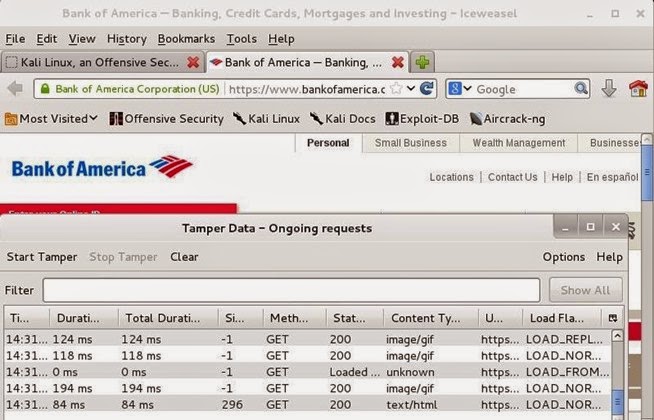The width and height of the screenshot is (654, 420).
Task: Open the column picker icon in table header
Action: (613, 318)
